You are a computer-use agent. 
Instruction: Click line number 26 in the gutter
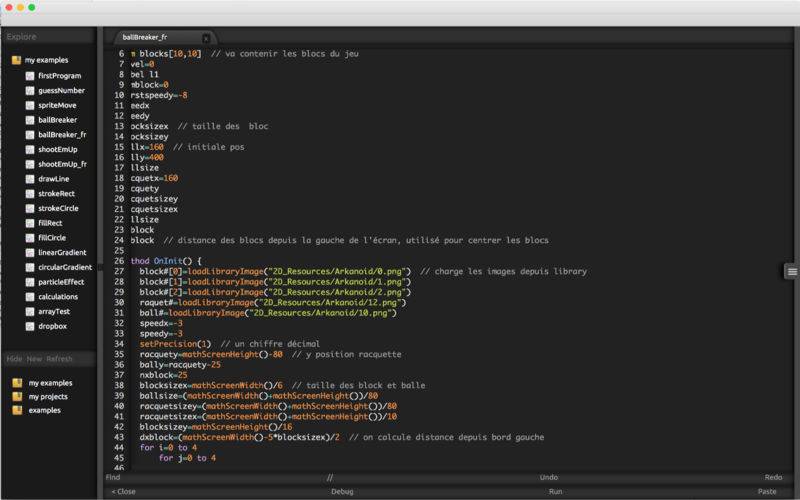pos(119,261)
